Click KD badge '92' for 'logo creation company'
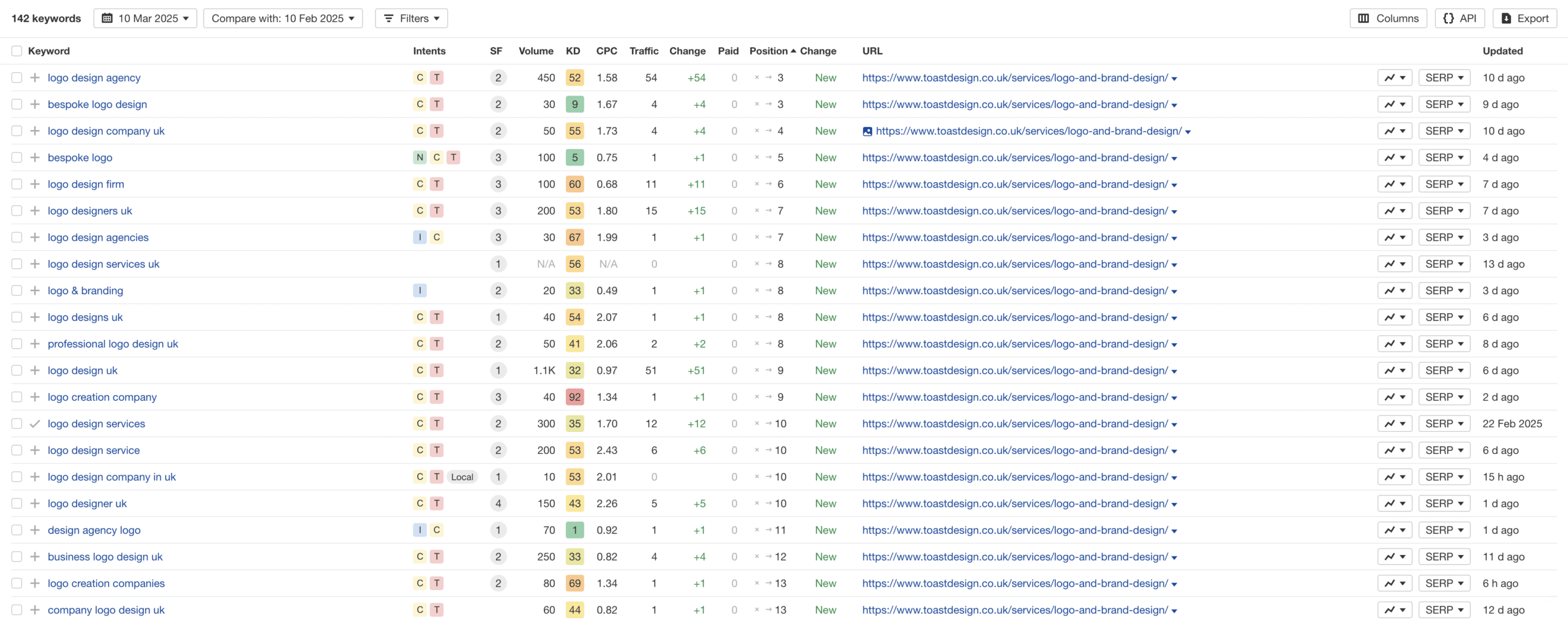This screenshot has width=1568, height=625. [x=575, y=397]
